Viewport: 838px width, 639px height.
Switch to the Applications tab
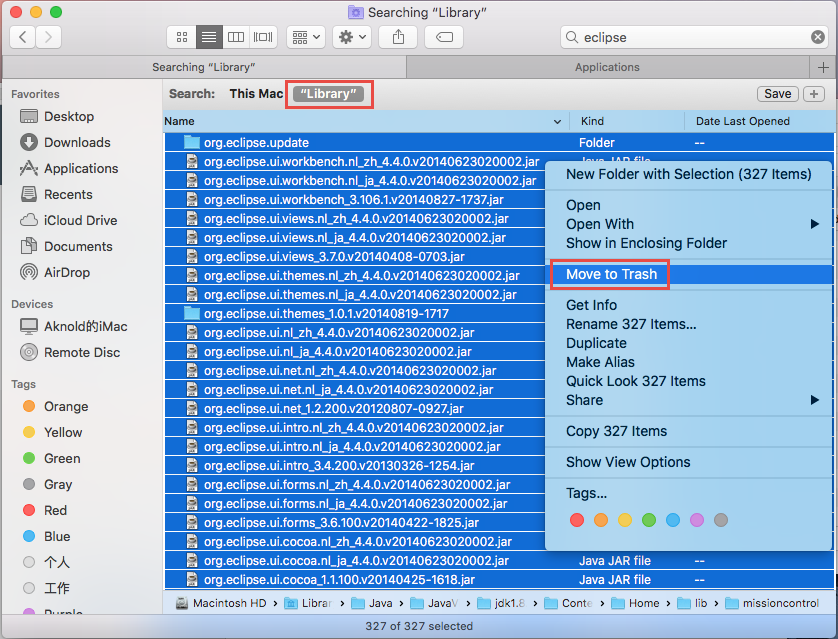tap(620, 67)
